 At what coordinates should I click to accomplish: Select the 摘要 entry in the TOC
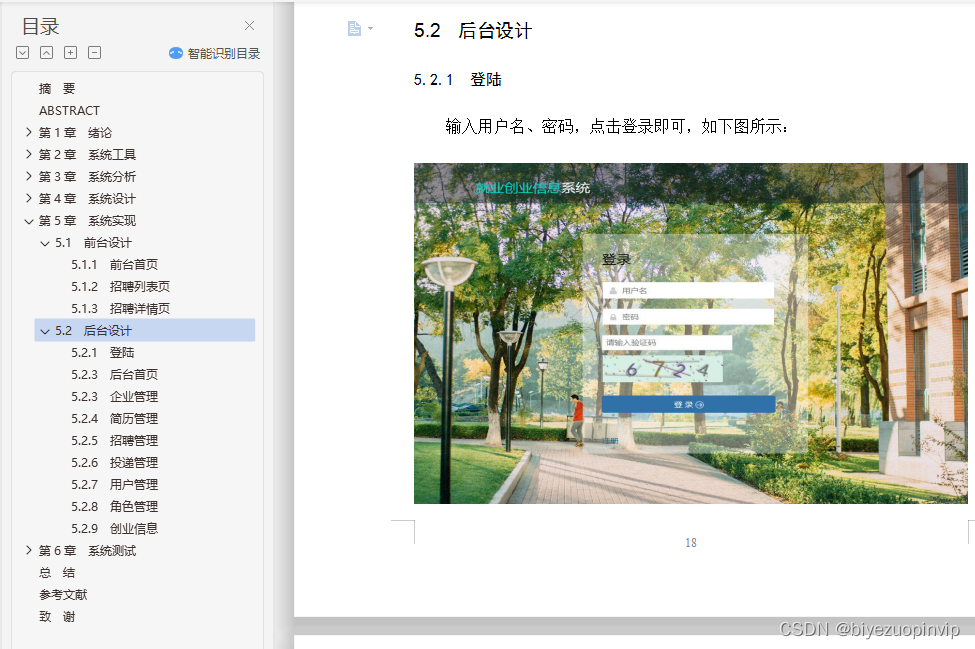[x=57, y=88]
